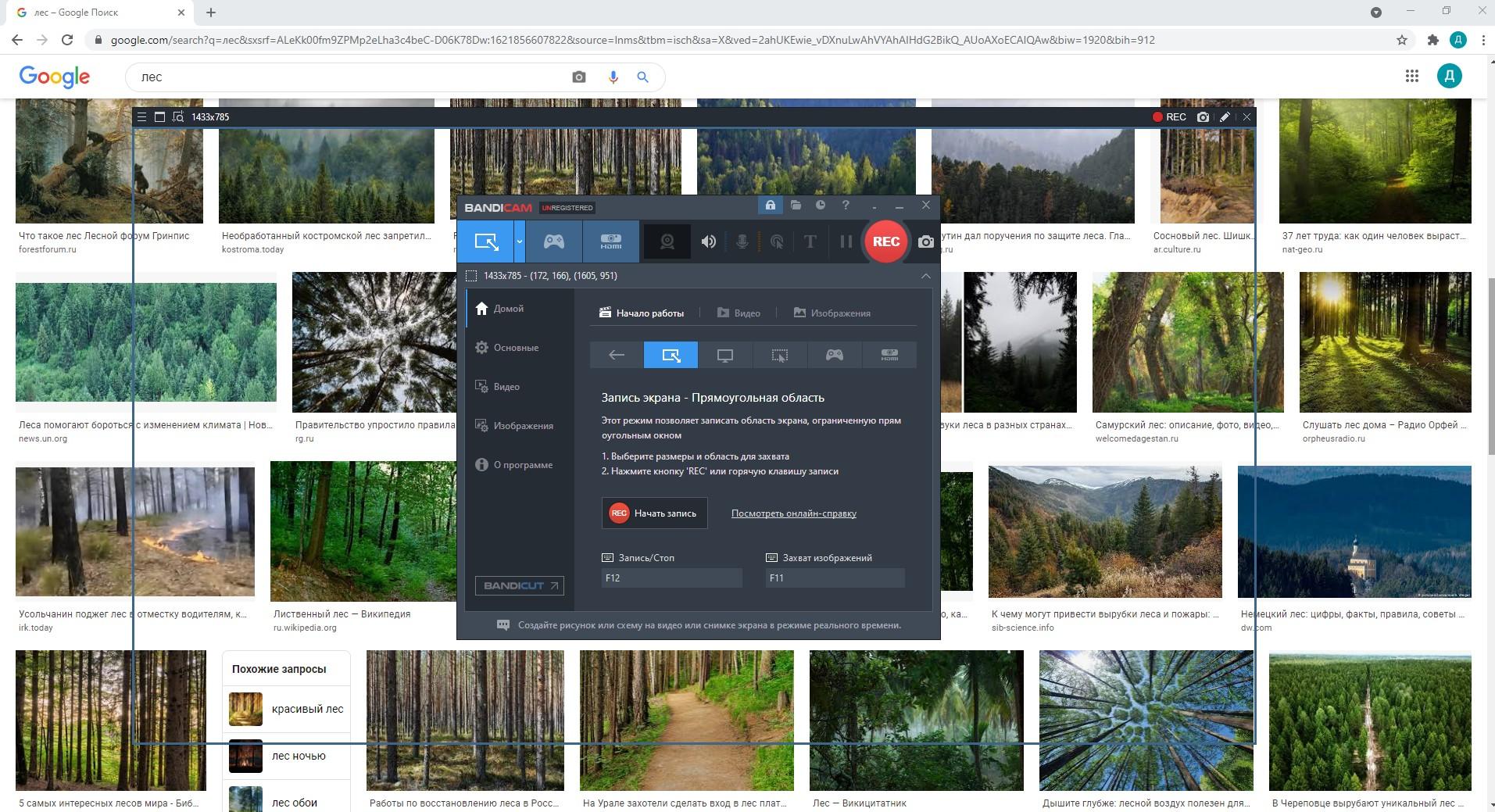The width and height of the screenshot is (1495, 812).
Task: Open capture frame hamburger menu
Action: [141, 117]
